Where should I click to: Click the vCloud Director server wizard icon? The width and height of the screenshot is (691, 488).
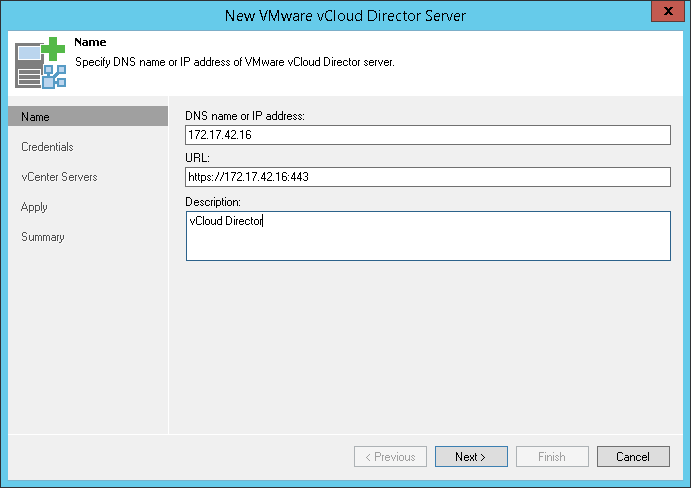point(39,64)
